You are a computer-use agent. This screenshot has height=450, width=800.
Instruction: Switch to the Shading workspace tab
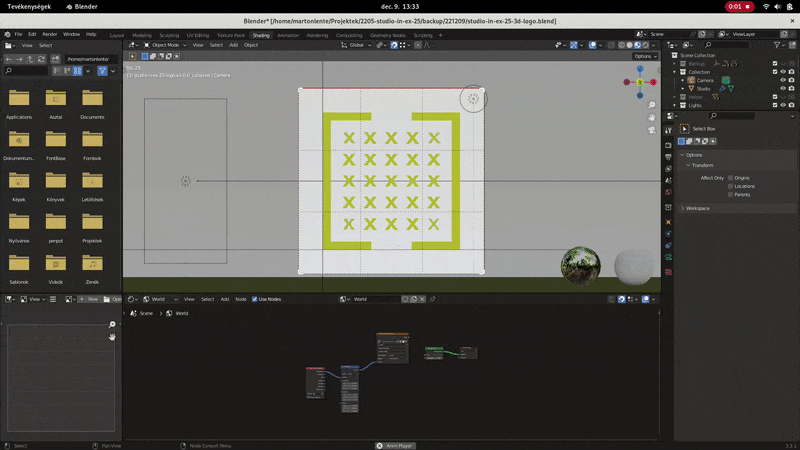(x=261, y=35)
